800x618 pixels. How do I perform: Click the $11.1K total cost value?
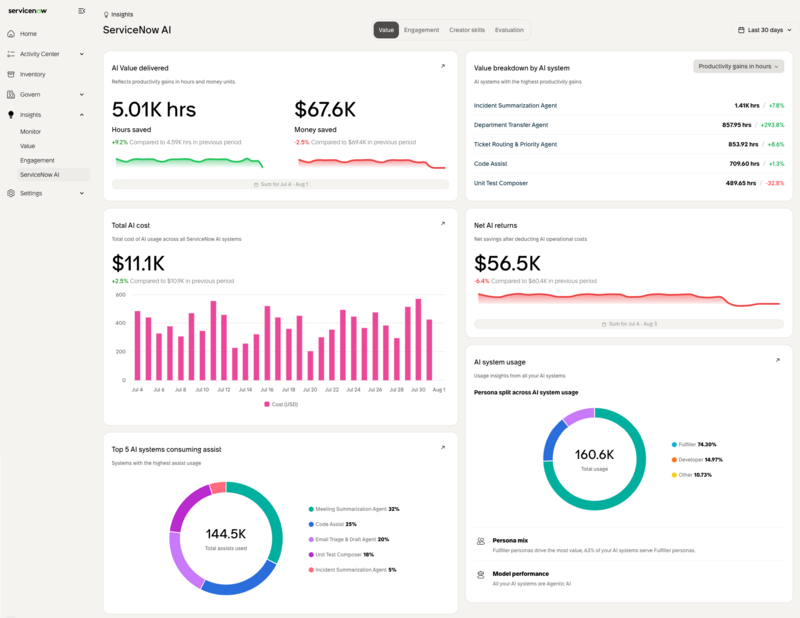point(138,263)
